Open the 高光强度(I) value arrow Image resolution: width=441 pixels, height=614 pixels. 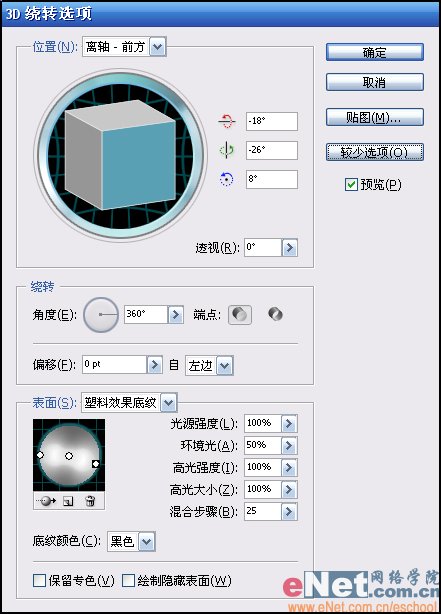pyautogui.click(x=289, y=467)
